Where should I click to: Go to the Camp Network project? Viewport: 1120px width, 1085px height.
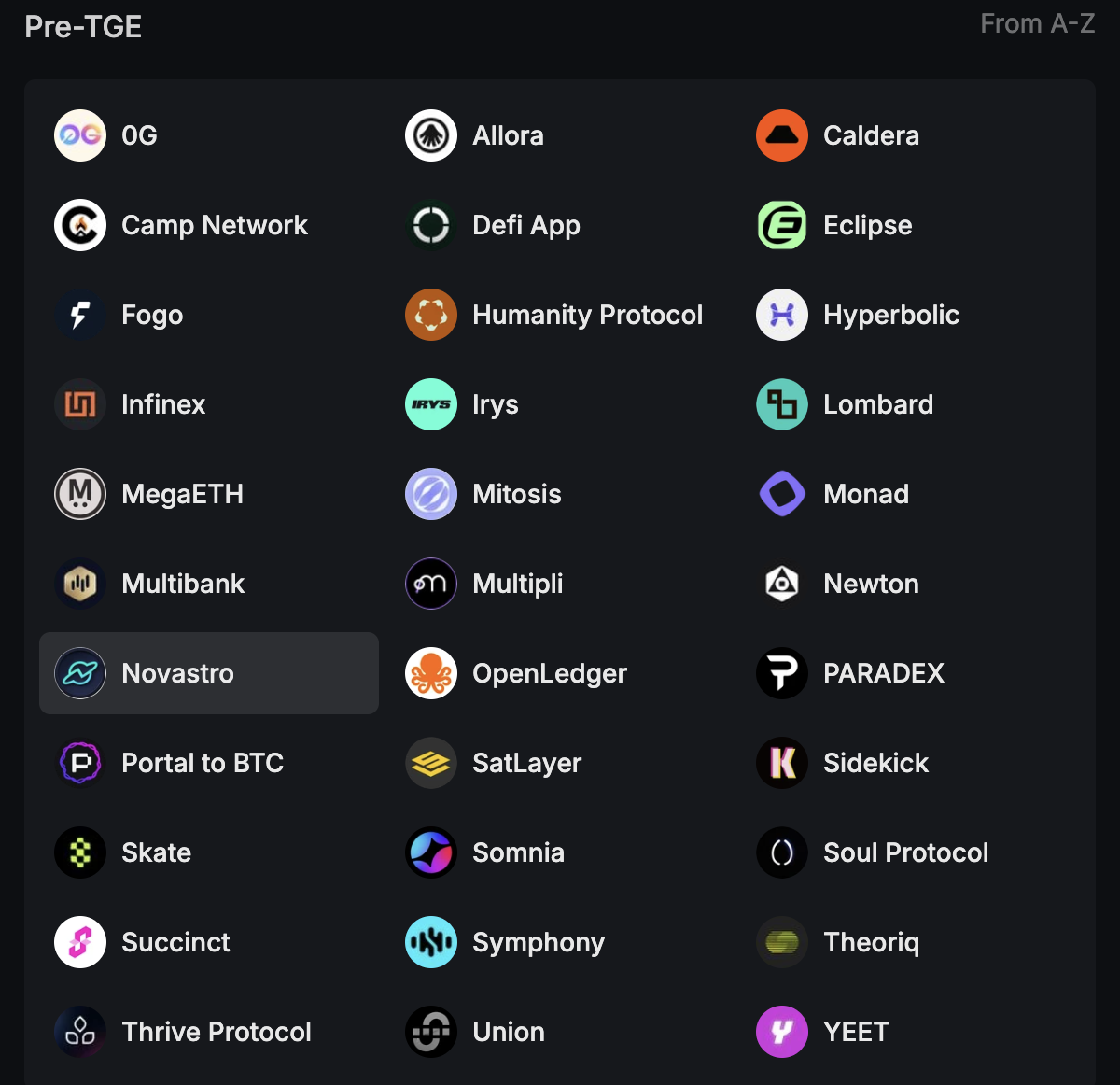[209, 225]
